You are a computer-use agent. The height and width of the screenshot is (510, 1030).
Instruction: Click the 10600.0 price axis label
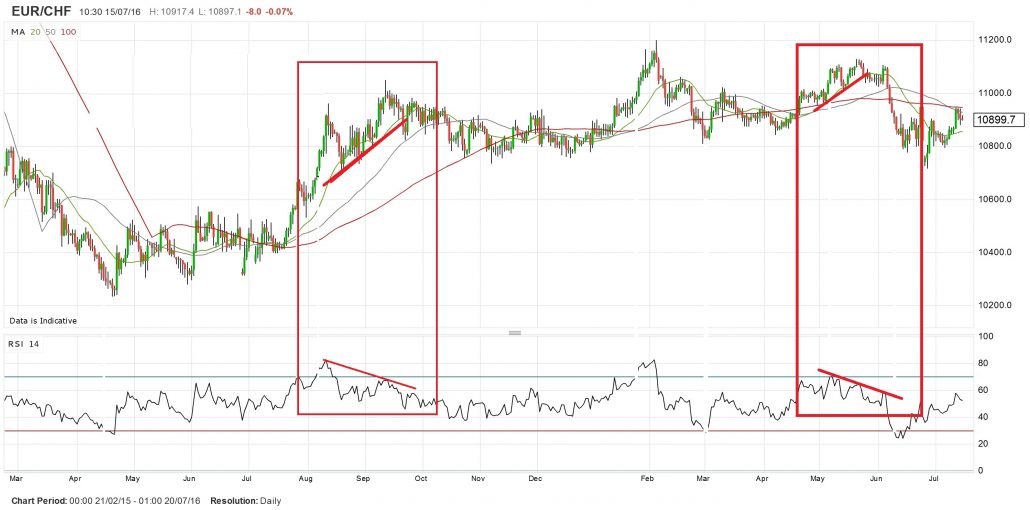point(996,199)
